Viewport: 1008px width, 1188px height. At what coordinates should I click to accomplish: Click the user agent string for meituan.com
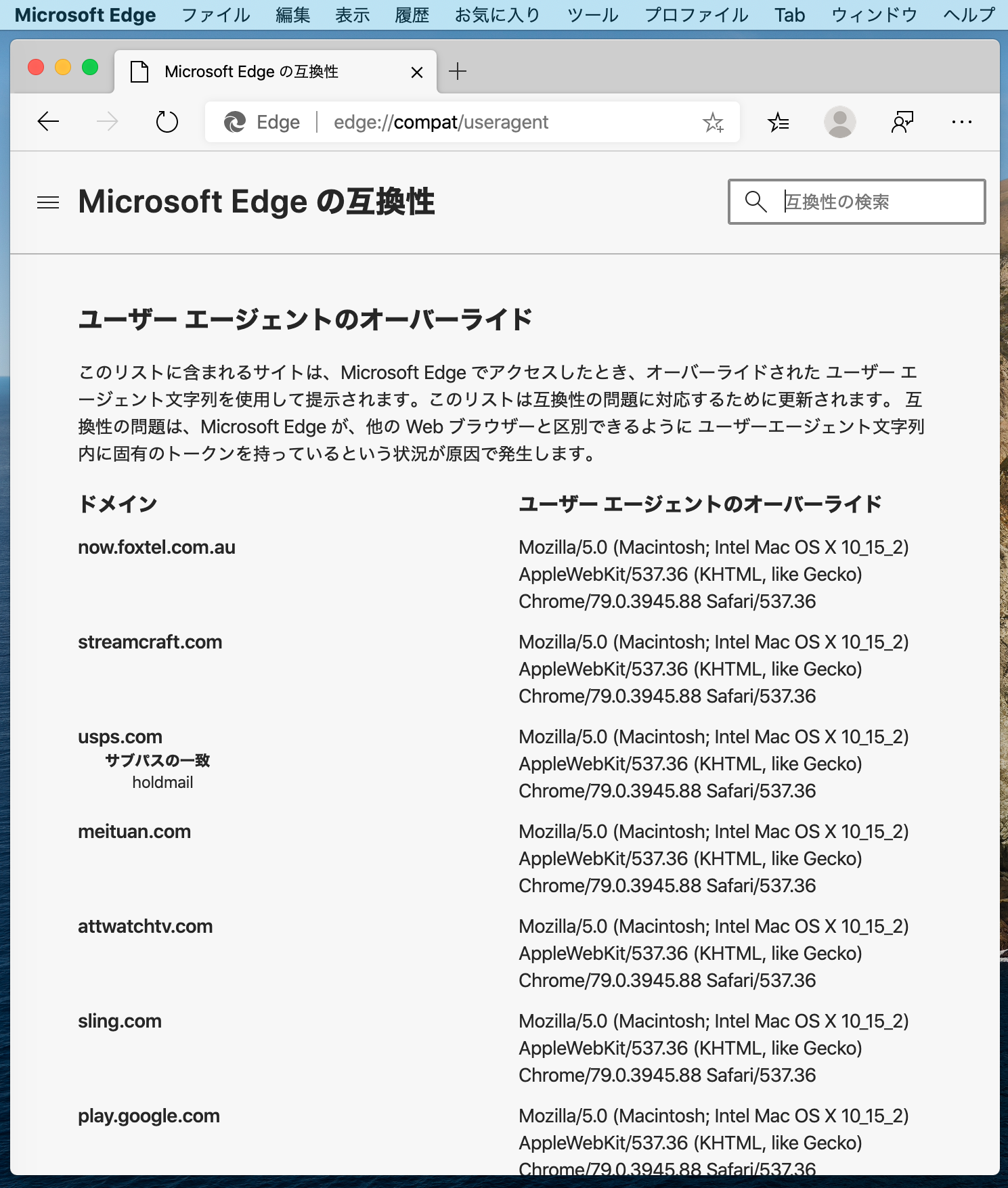click(x=714, y=858)
